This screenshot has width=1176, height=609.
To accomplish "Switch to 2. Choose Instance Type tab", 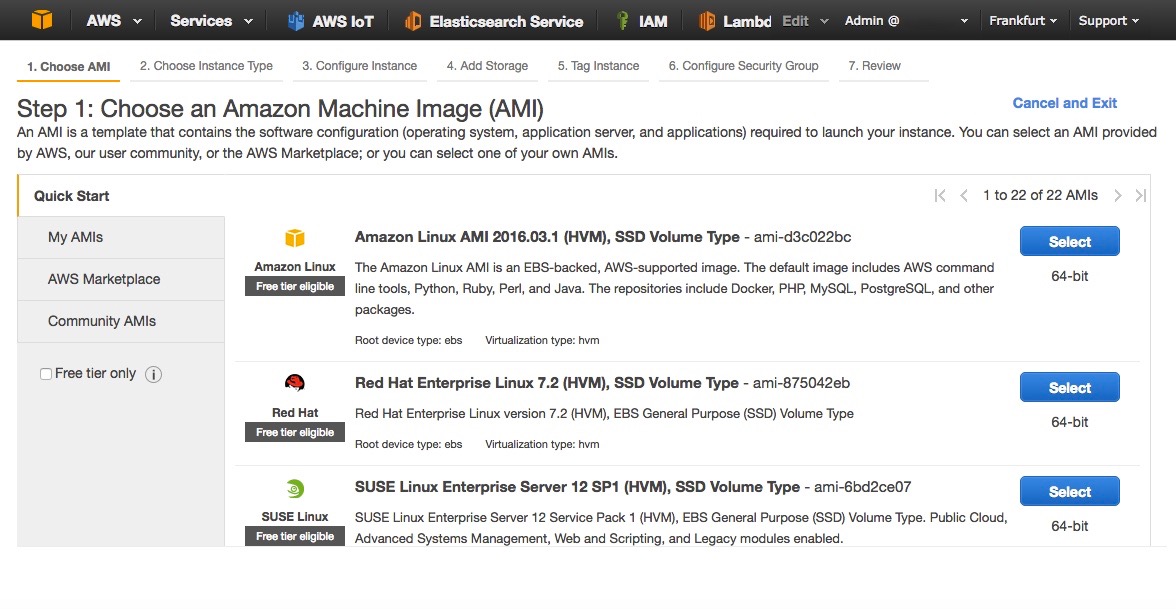I will 206,66.
